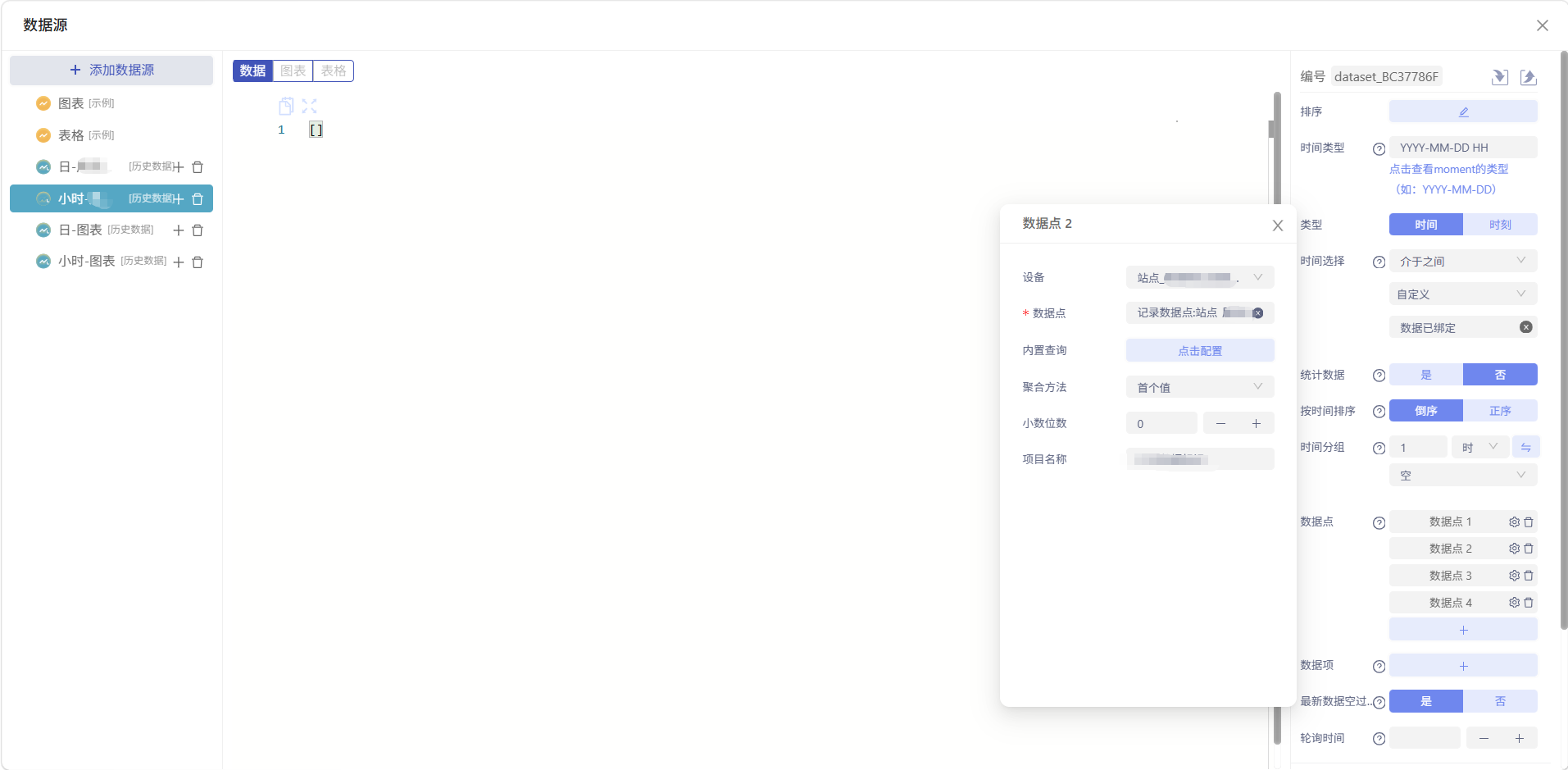Open the 聚合方法 dropdown showing 首个值
The width and height of the screenshot is (1568, 770).
point(1199,387)
